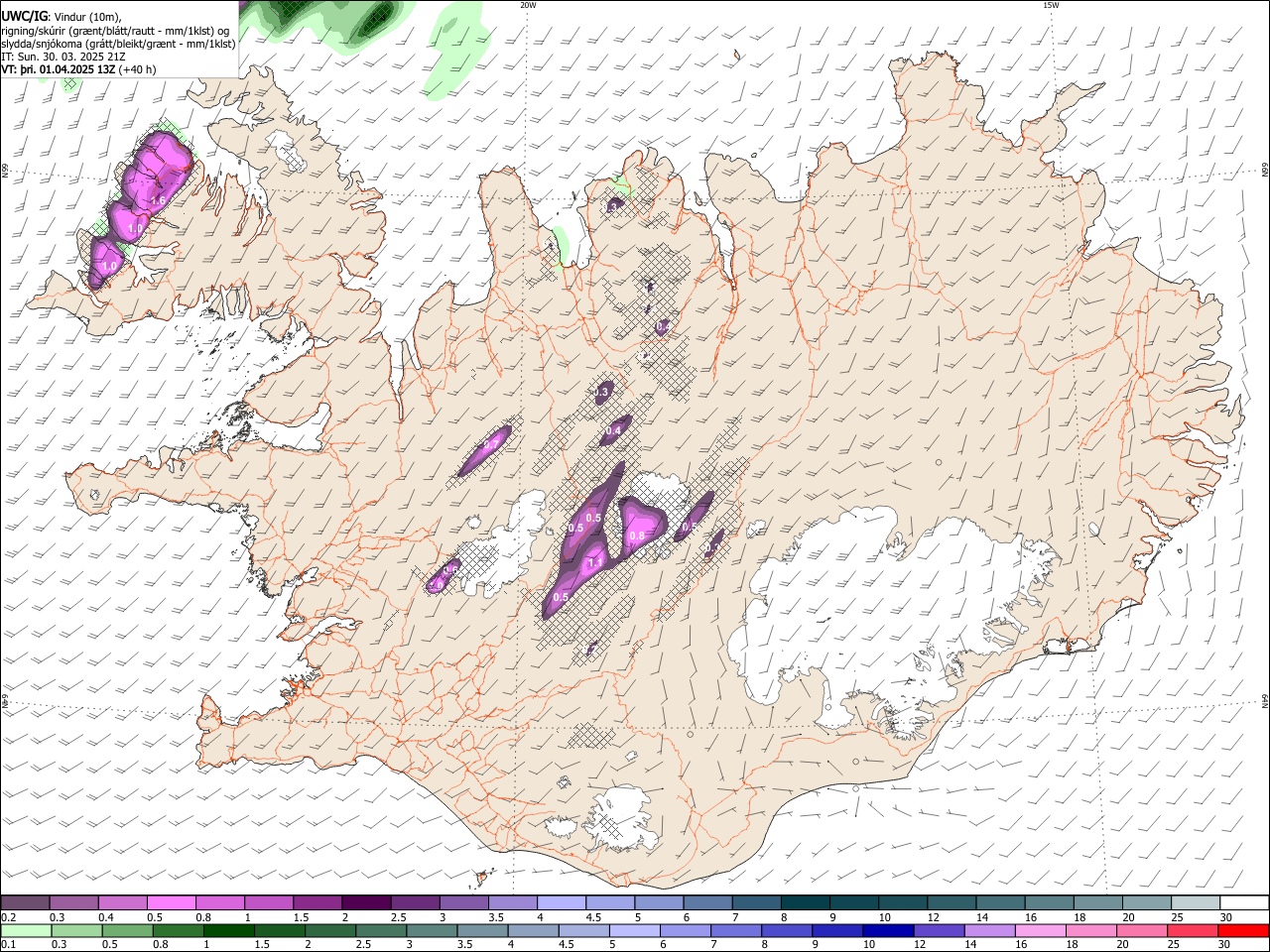Screen dimensions: 1270x952
Task: Click the palest green 0.1–0.3 lower legend swatch
Action: (x=26, y=930)
